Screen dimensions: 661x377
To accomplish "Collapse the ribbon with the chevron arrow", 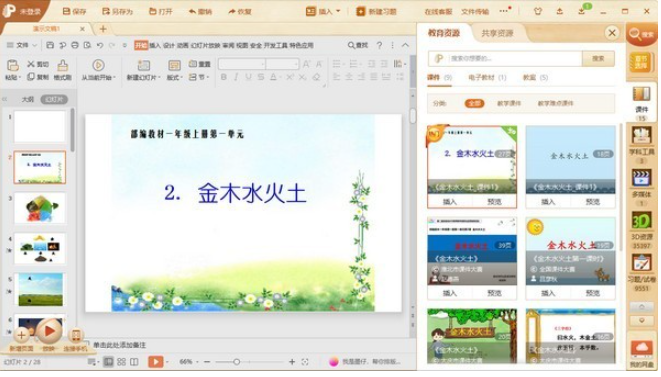I will click(405, 45).
